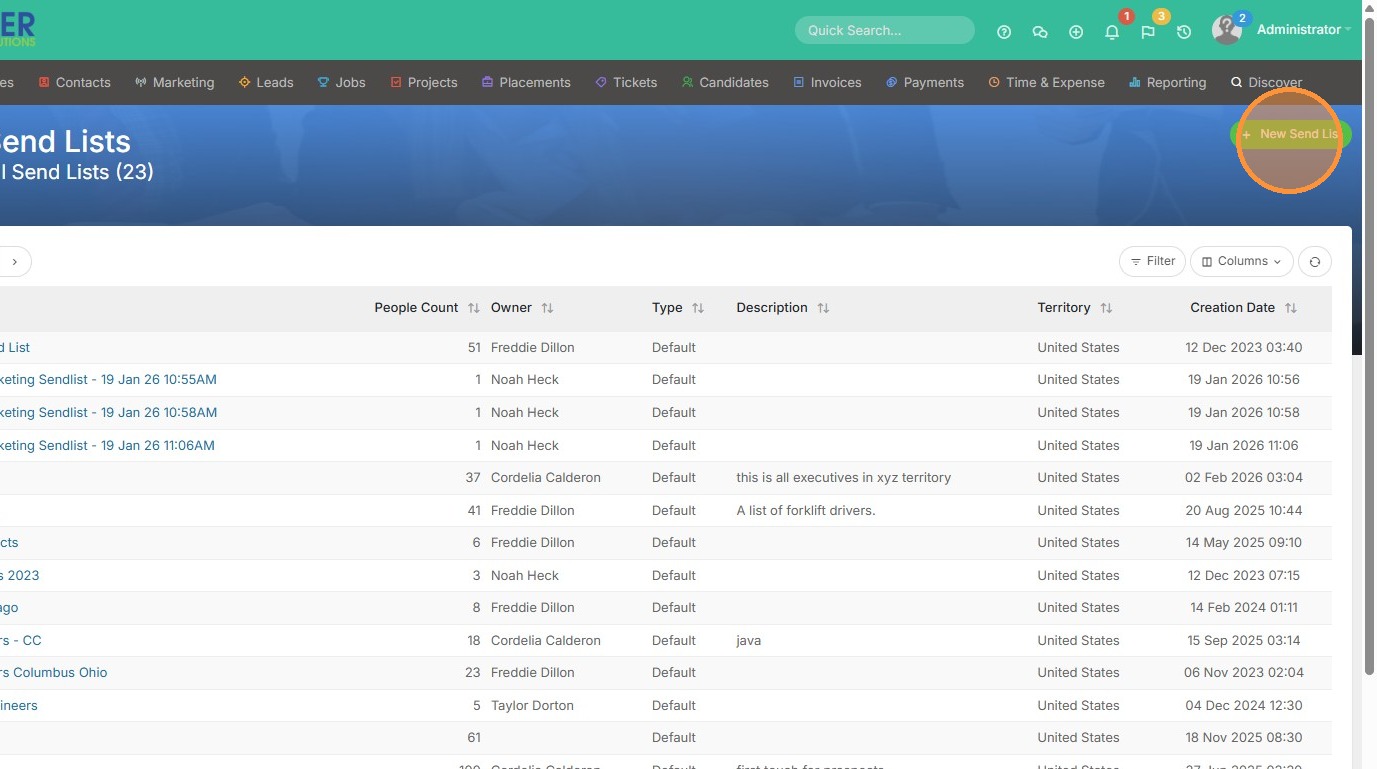Click creation date '14 May 2025 09:10'
Image resolution: width=1377 pixels, height=769 pixels.
[1244, 543]
